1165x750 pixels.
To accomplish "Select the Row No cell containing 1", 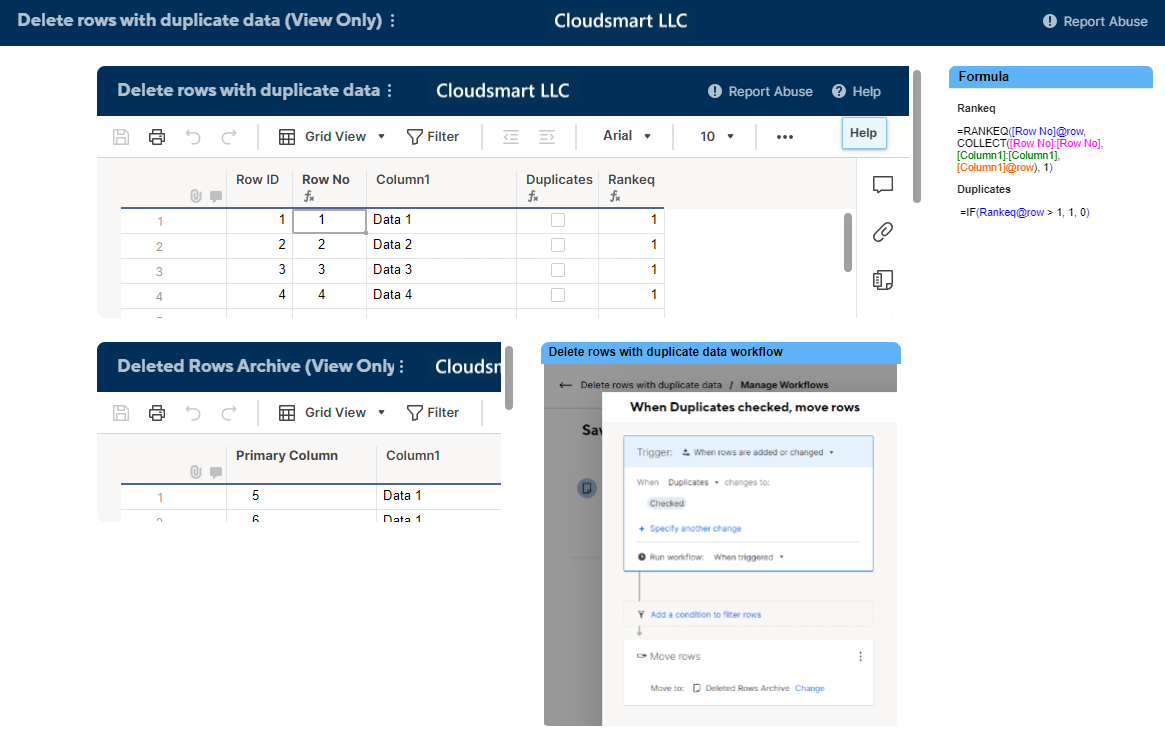I will tap(329, 221).
